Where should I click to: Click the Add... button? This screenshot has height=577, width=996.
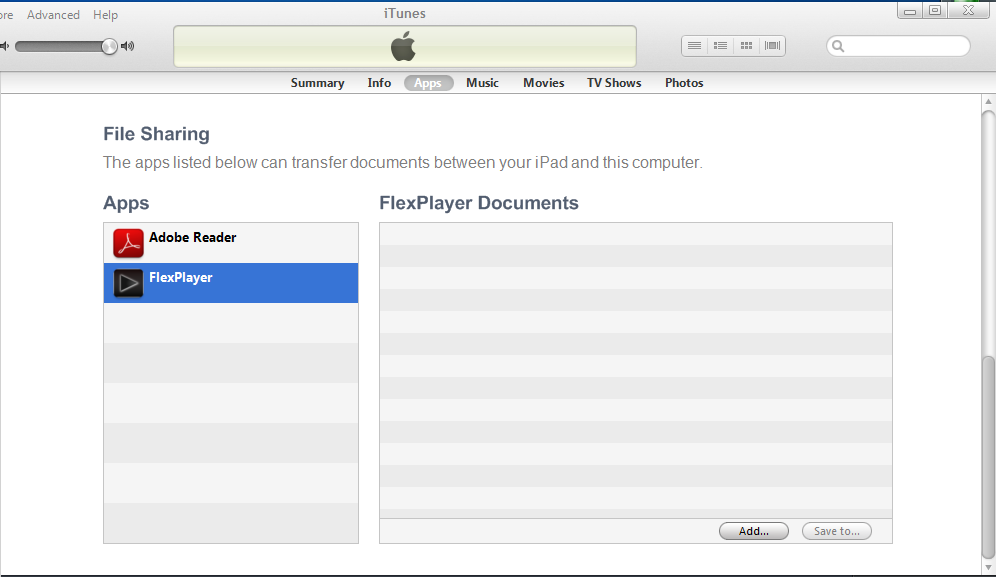pyautogui.click(x=754, y=531)
